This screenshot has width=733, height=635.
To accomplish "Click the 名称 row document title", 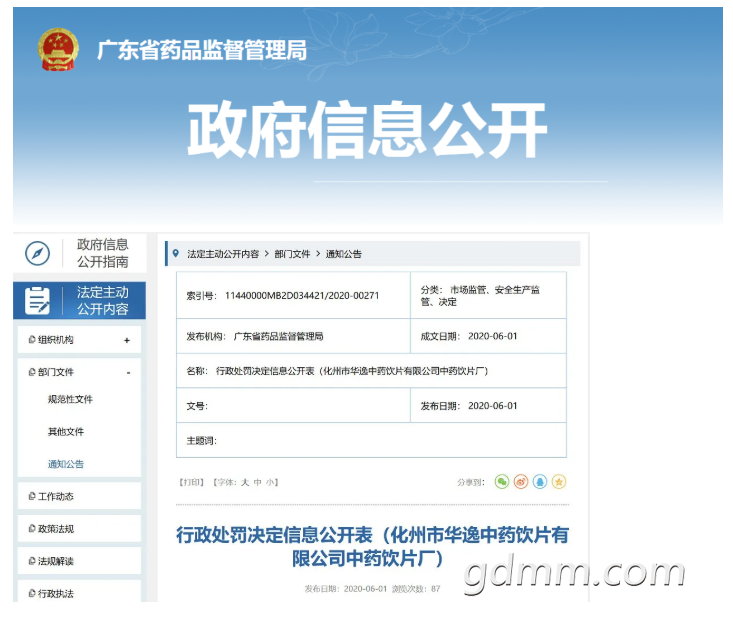I will (x=352, y=371).
